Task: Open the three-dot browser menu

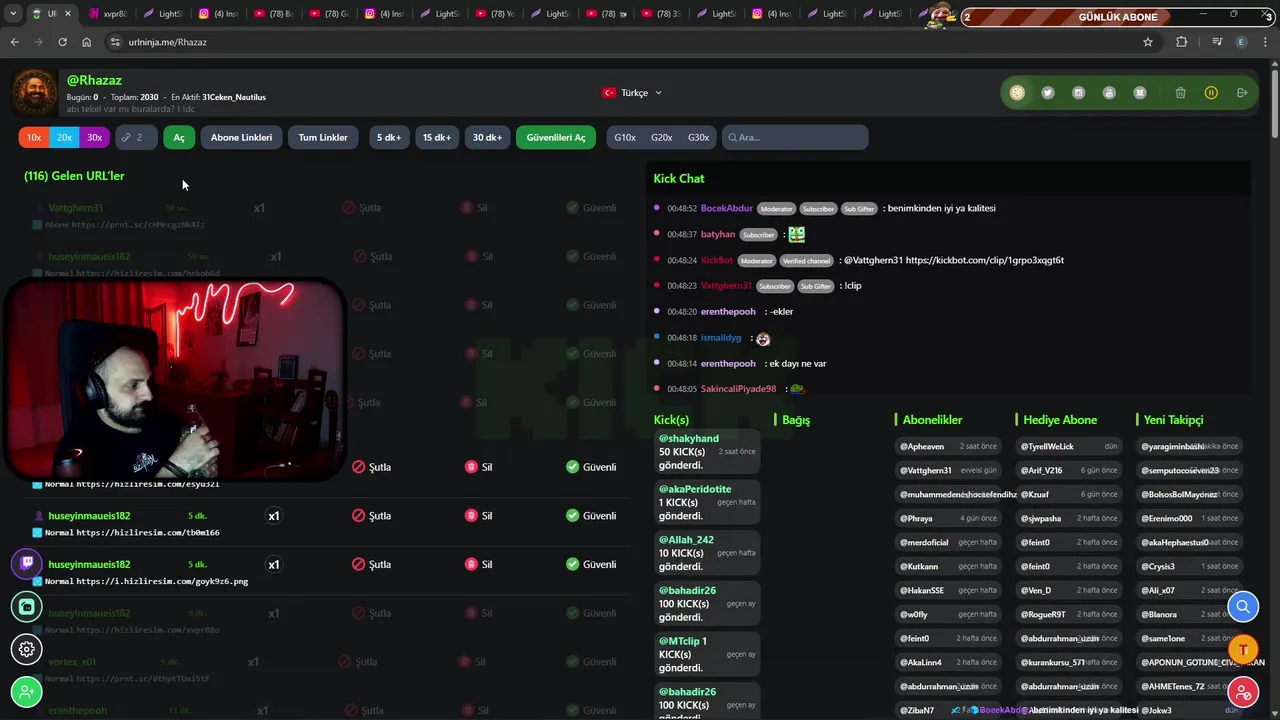Action: click(x=1265, y=42)
